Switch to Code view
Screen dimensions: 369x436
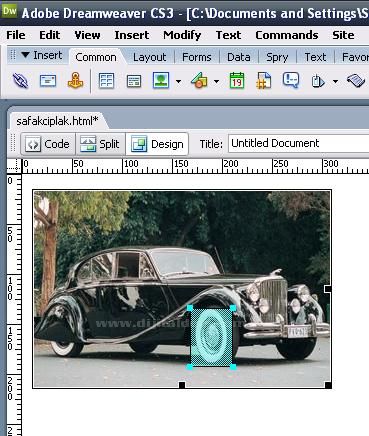(48, 144)
